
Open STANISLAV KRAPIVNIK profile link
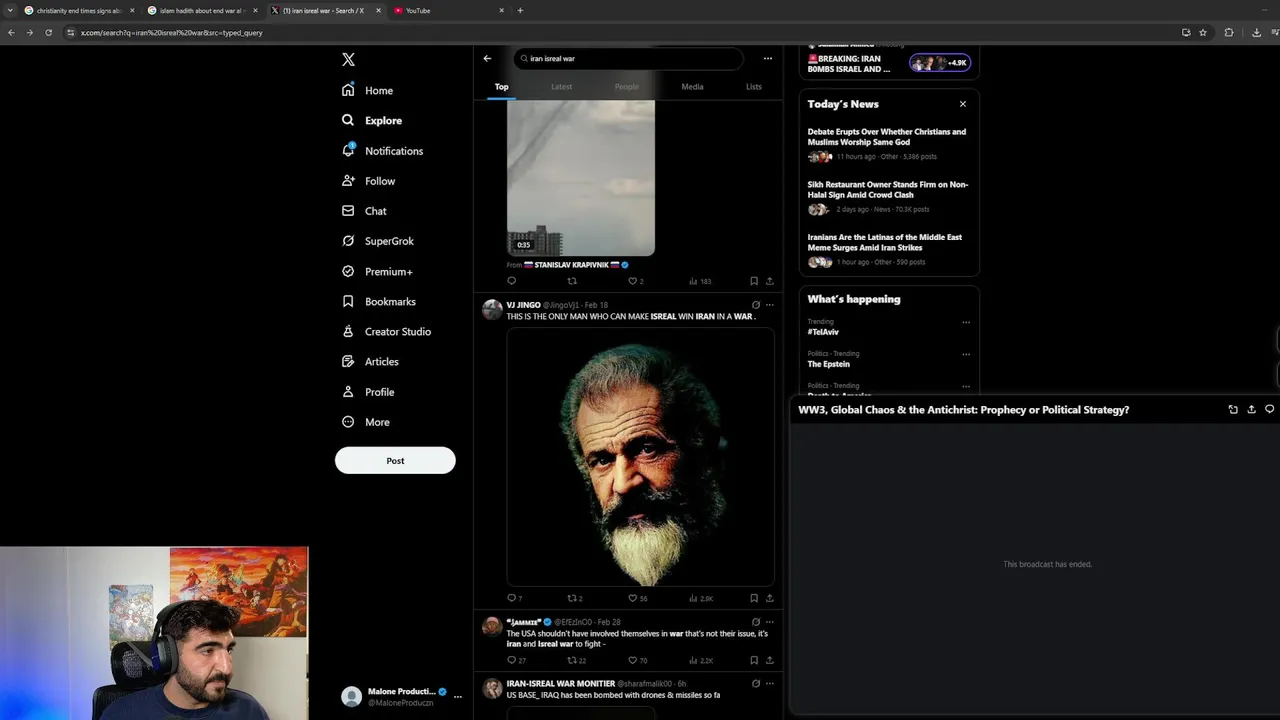577,265
